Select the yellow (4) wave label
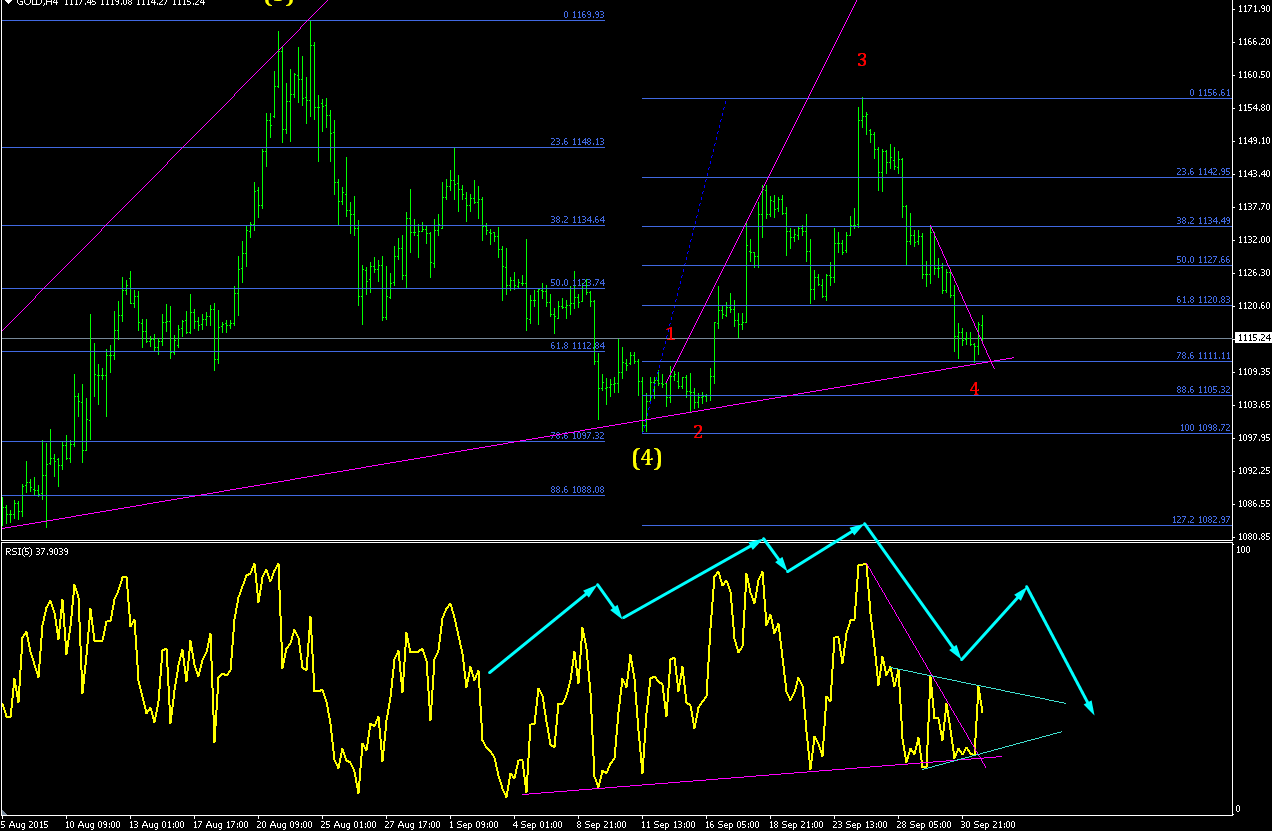Viewport: 1272px width, 831px height. point(647,459)
